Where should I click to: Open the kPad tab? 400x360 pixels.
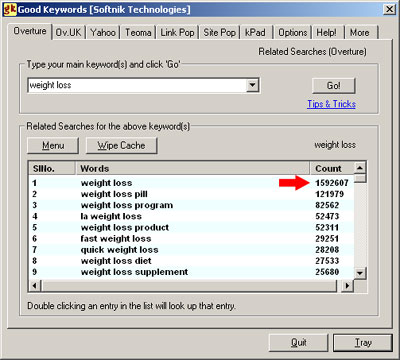click(255, 33)
